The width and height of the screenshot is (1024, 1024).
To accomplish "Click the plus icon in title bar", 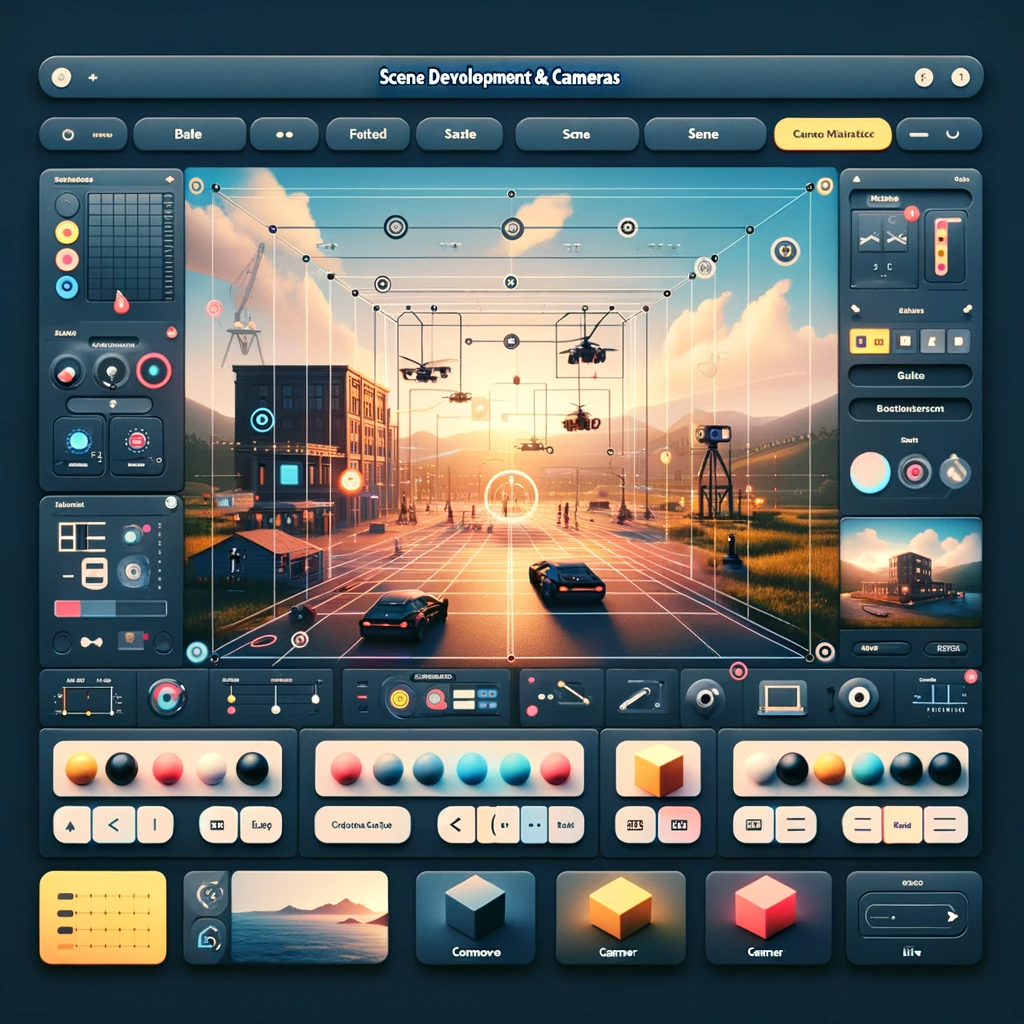I will click(93, 77).
